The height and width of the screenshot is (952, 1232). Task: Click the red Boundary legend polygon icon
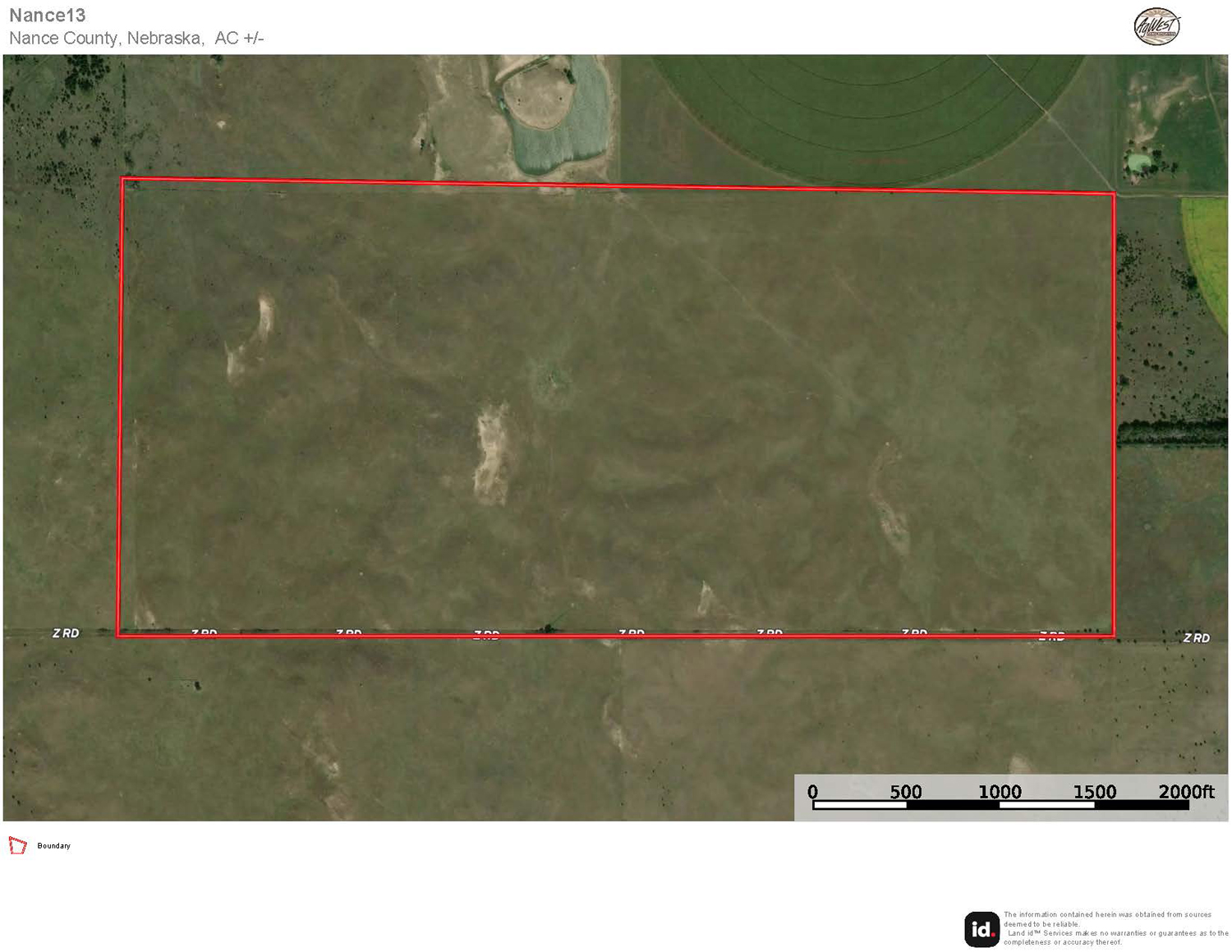point(17,845)
